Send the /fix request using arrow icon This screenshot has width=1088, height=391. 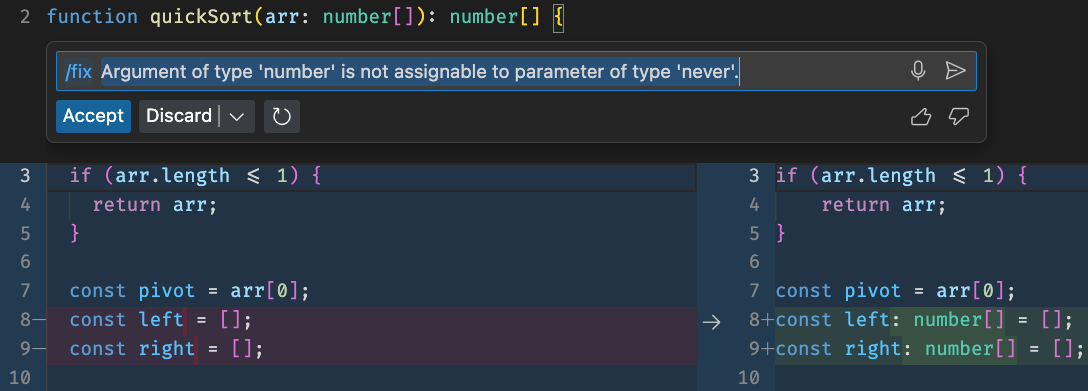click(955, 71)
